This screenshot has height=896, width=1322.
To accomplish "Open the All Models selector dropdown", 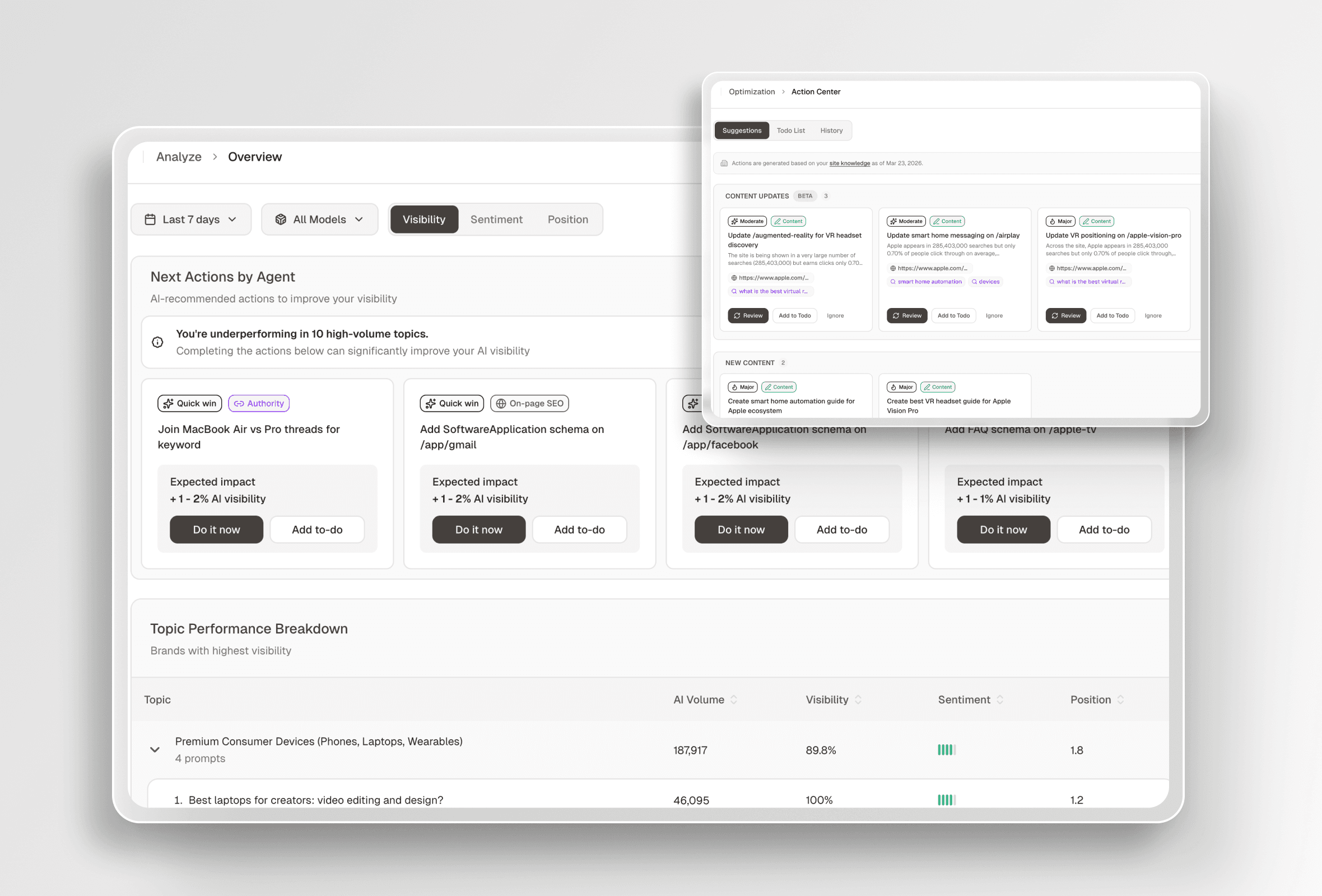I will pyautogui.click(x=320, y=220).
